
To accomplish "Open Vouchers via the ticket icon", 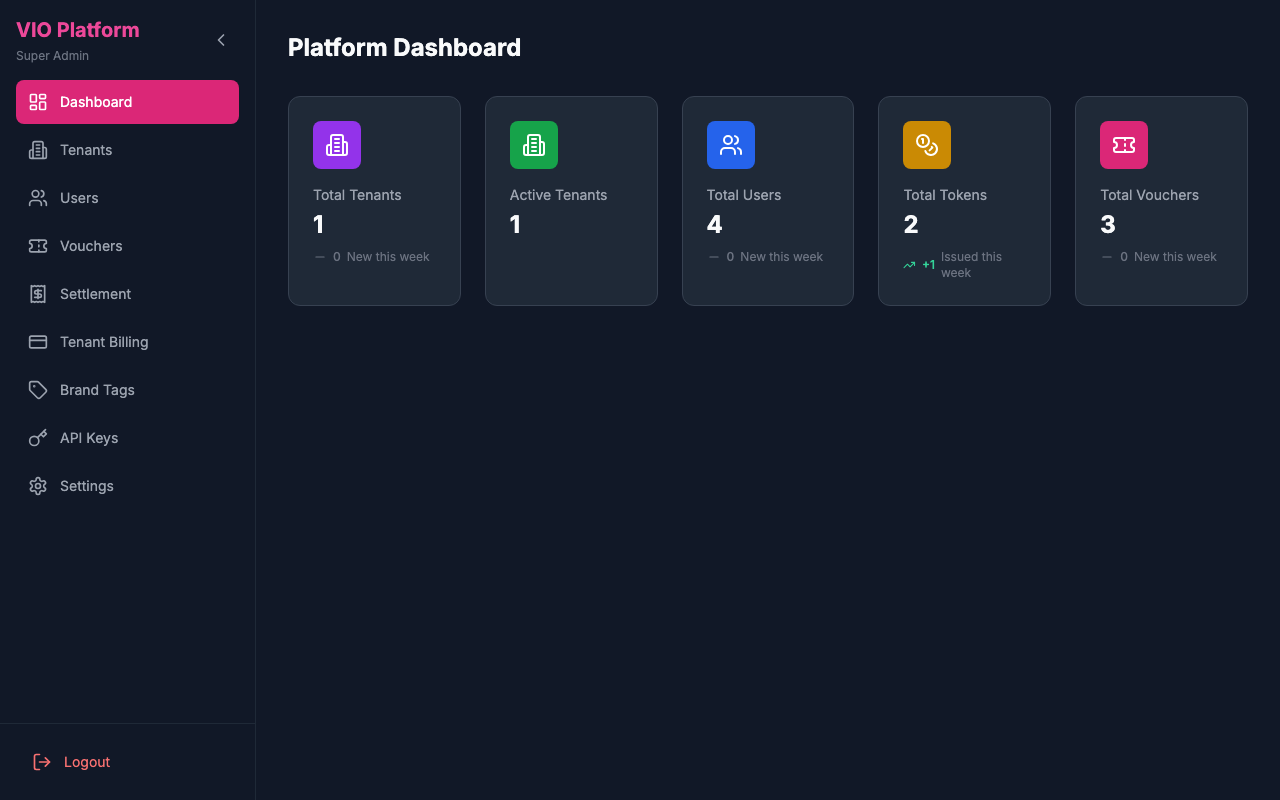I will pyautogui.click(x=37, y=246).
